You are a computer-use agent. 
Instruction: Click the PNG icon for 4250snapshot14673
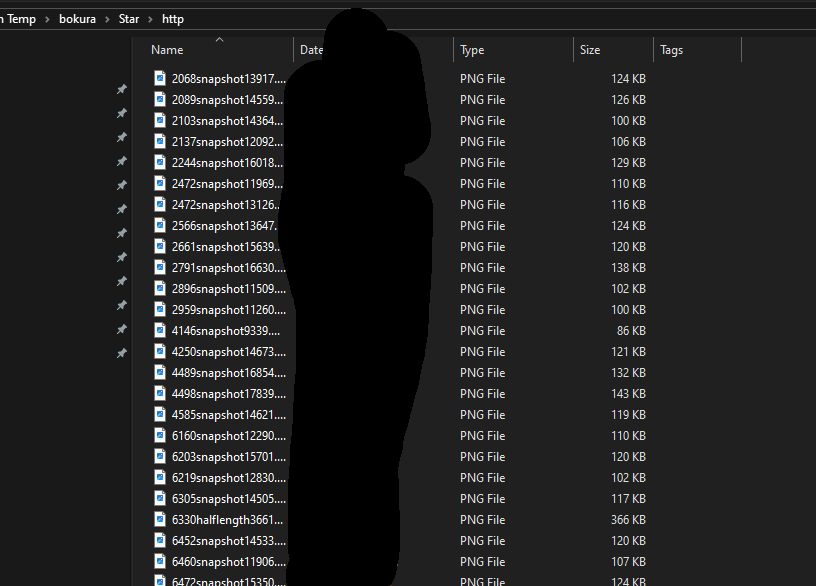[x=160, y=352]
